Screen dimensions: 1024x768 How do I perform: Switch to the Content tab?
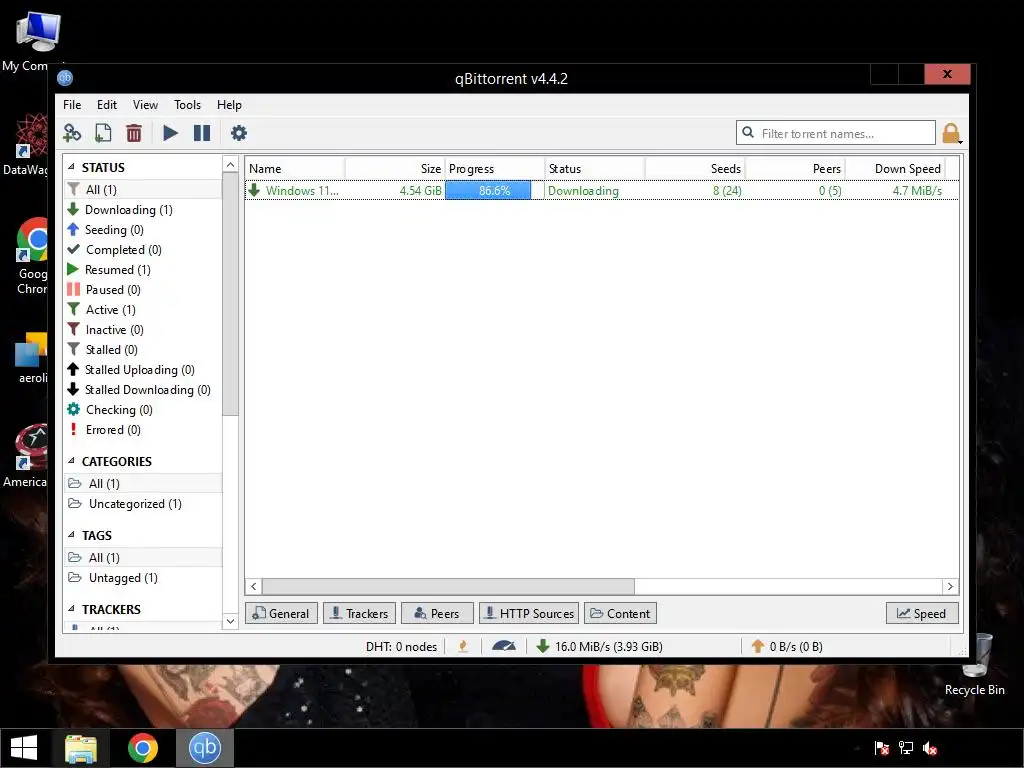coord(620,613)
